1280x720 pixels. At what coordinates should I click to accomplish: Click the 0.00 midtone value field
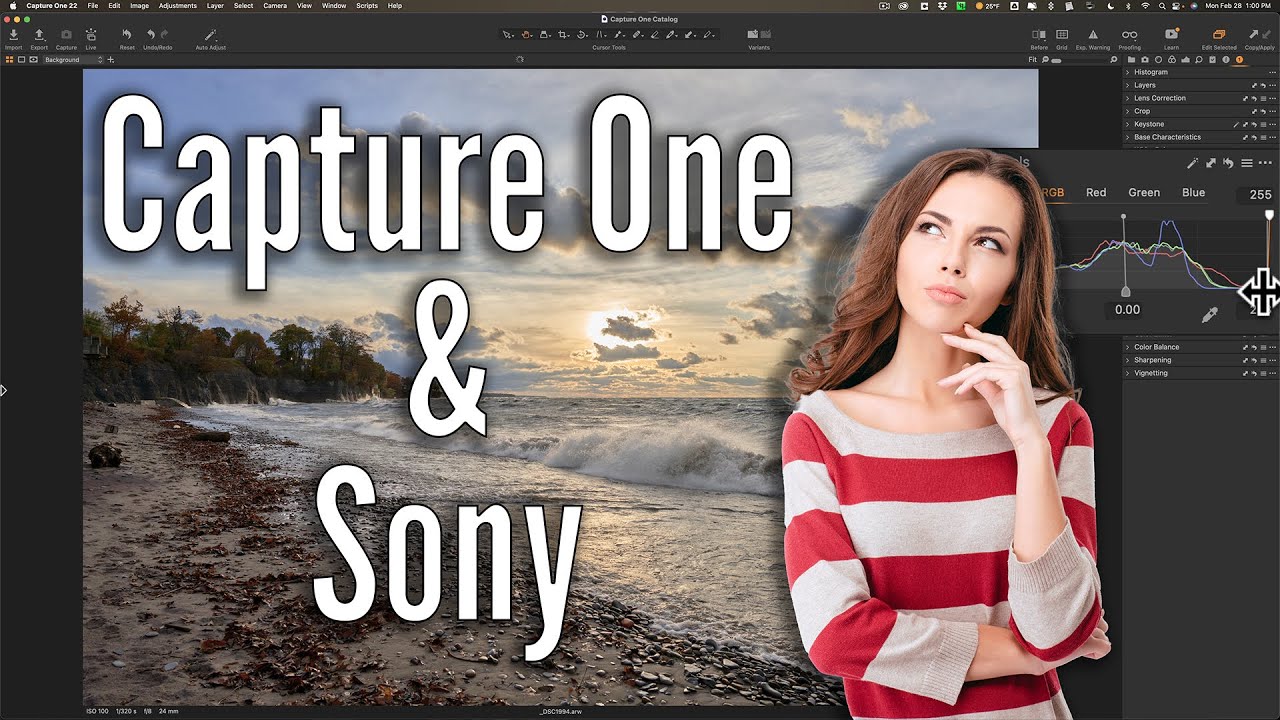tap(1127, 310)
